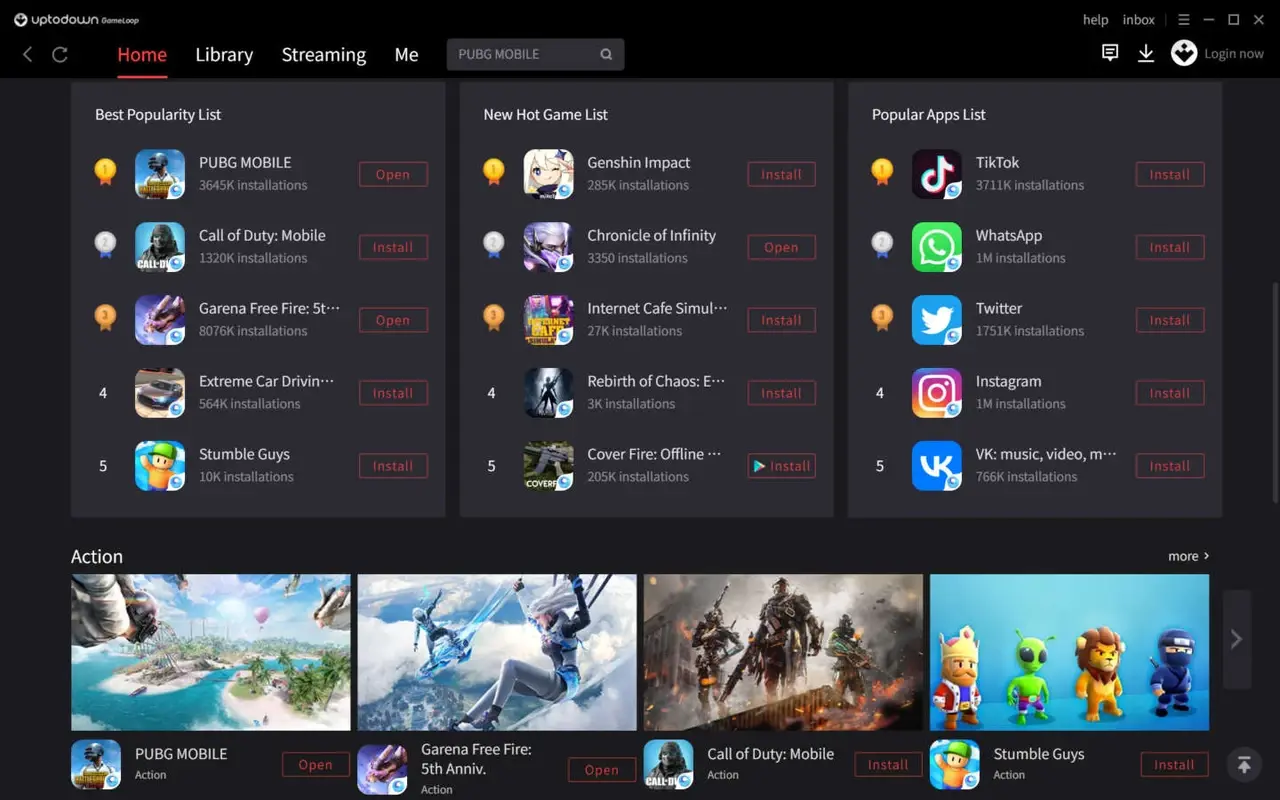This screenshot has width=1280, height=800.
Task: Switch to the Me tab
Action: pos(406,55)
